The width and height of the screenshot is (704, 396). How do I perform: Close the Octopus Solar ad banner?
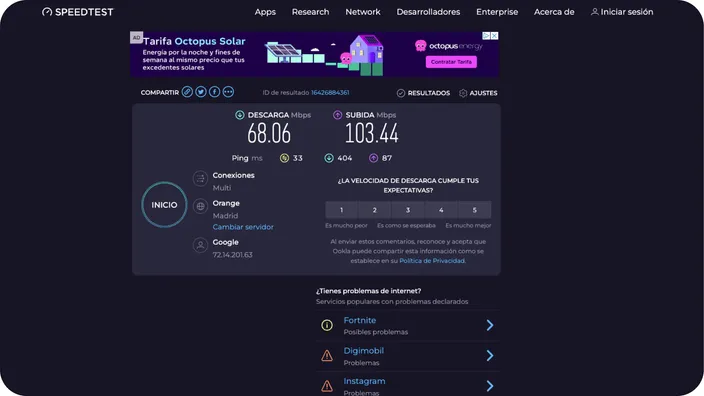tap(494, 35)
